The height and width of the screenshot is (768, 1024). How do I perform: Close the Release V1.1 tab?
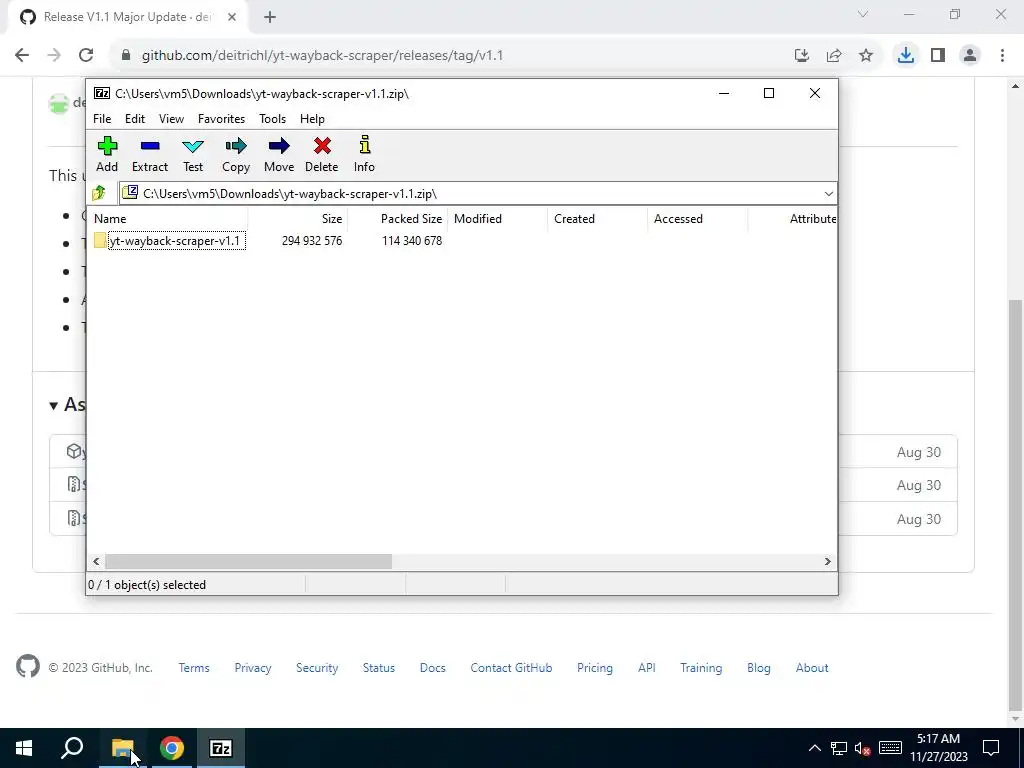pos(232,17)
